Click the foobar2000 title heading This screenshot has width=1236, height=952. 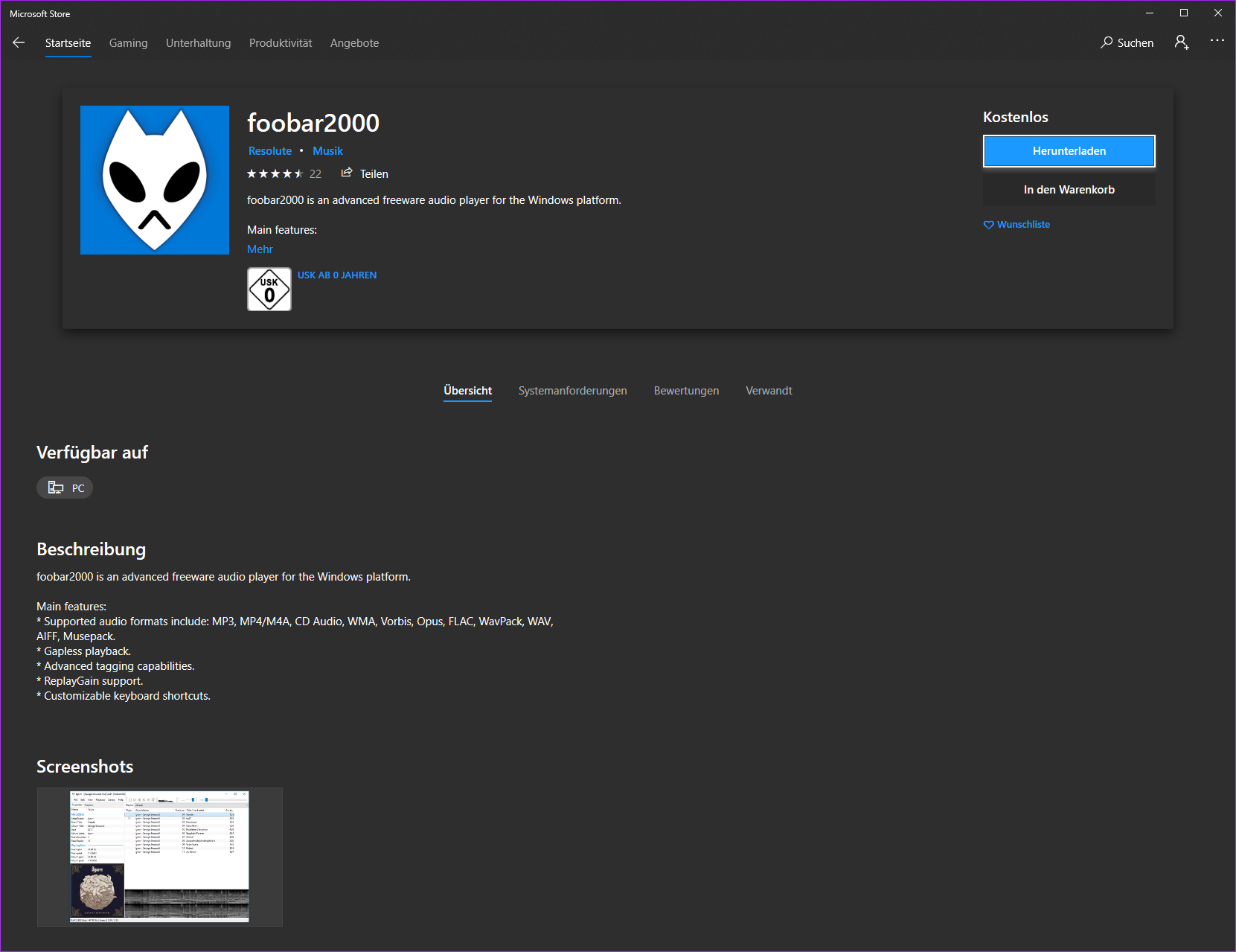tap(313, 122)
